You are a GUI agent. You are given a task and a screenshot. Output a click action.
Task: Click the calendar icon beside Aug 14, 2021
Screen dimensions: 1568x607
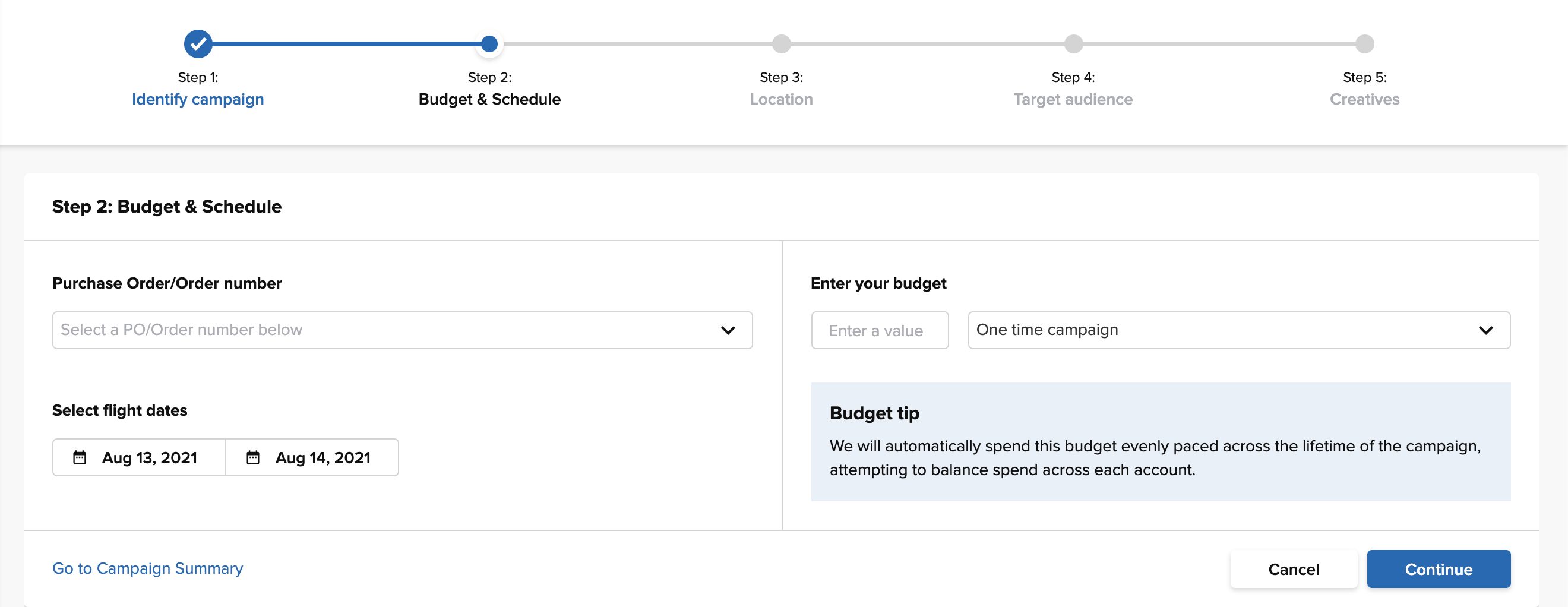pyautogui.click(x=253, y=457)
